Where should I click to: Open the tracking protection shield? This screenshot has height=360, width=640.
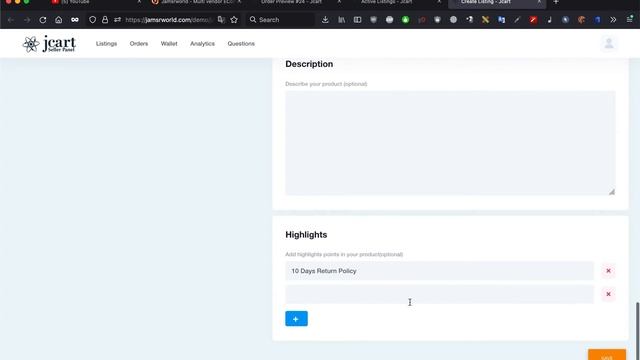pyautogui.click(x=92, y=20)
